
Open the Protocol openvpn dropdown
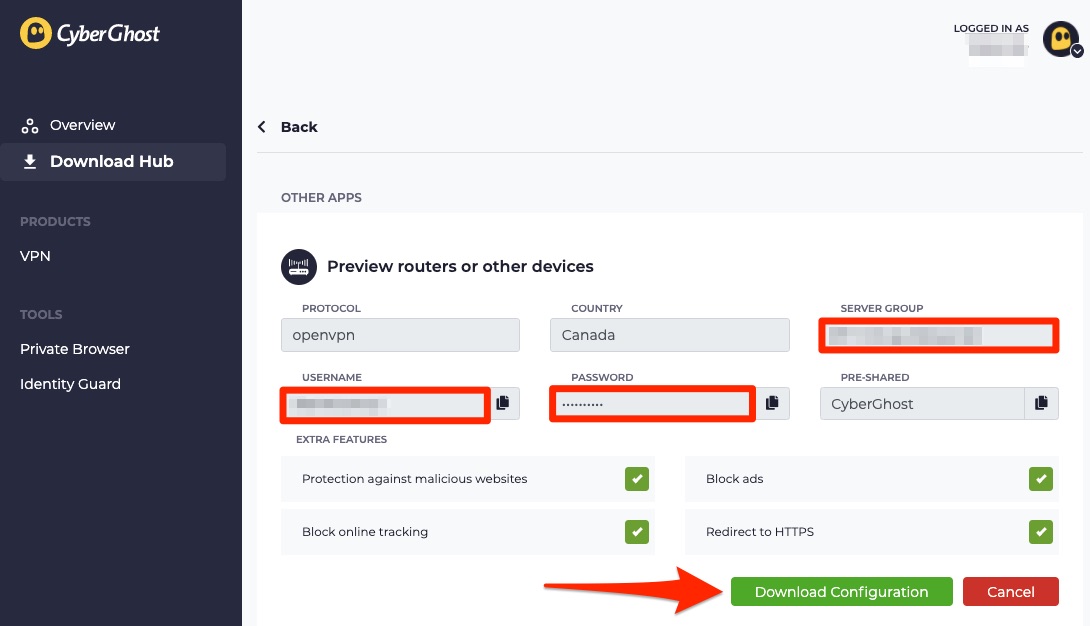(400, 335)
